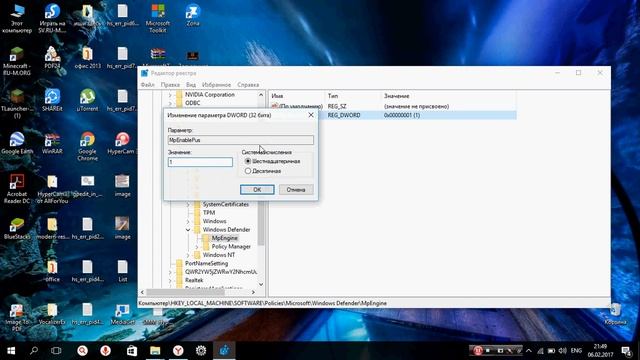Open the 'Этот компьютер' desktop icon
Image resolution: width=640 pixels, height=360 pixels.
click(17, 18)
